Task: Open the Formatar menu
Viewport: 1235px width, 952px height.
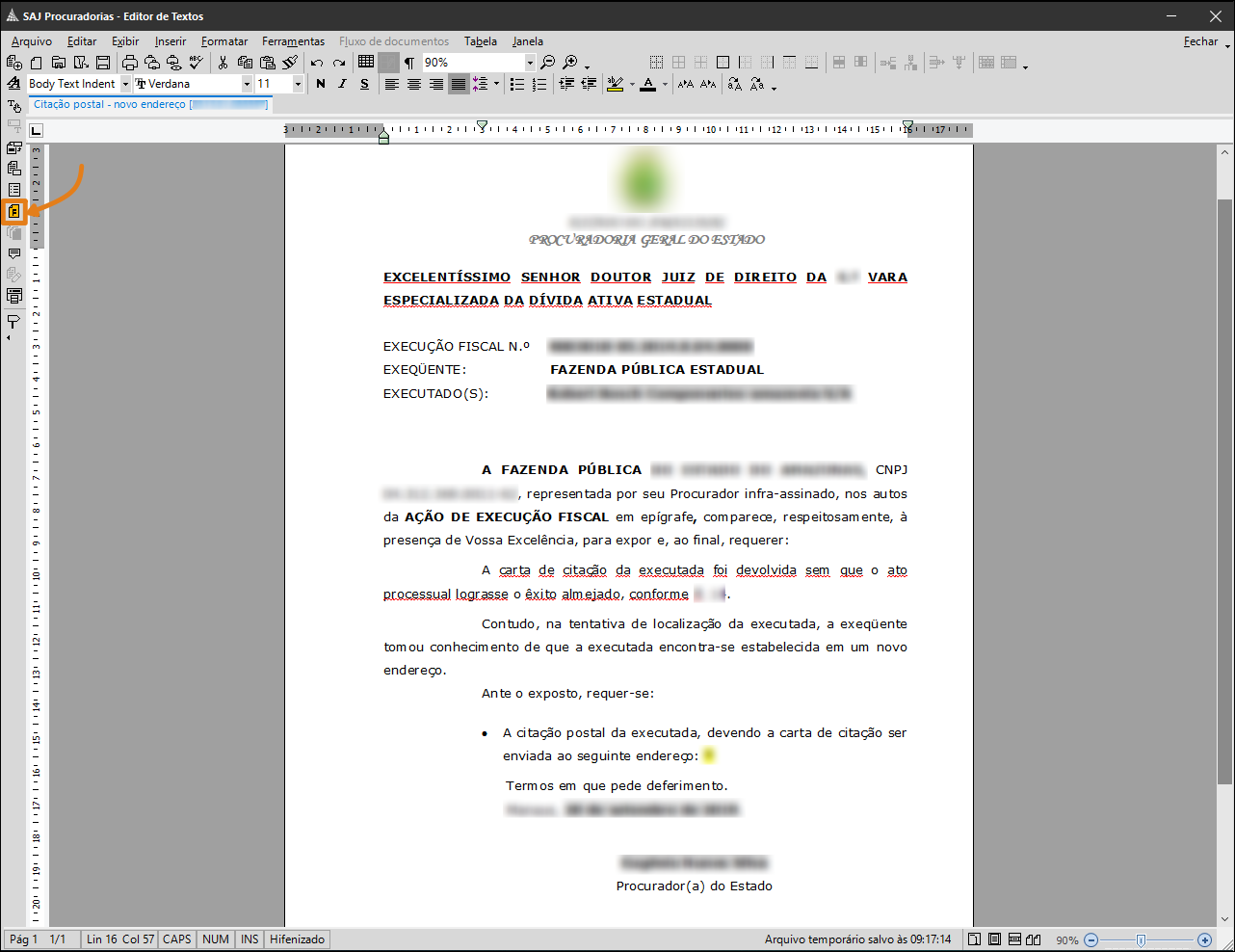Action: [x=224, y=41]
